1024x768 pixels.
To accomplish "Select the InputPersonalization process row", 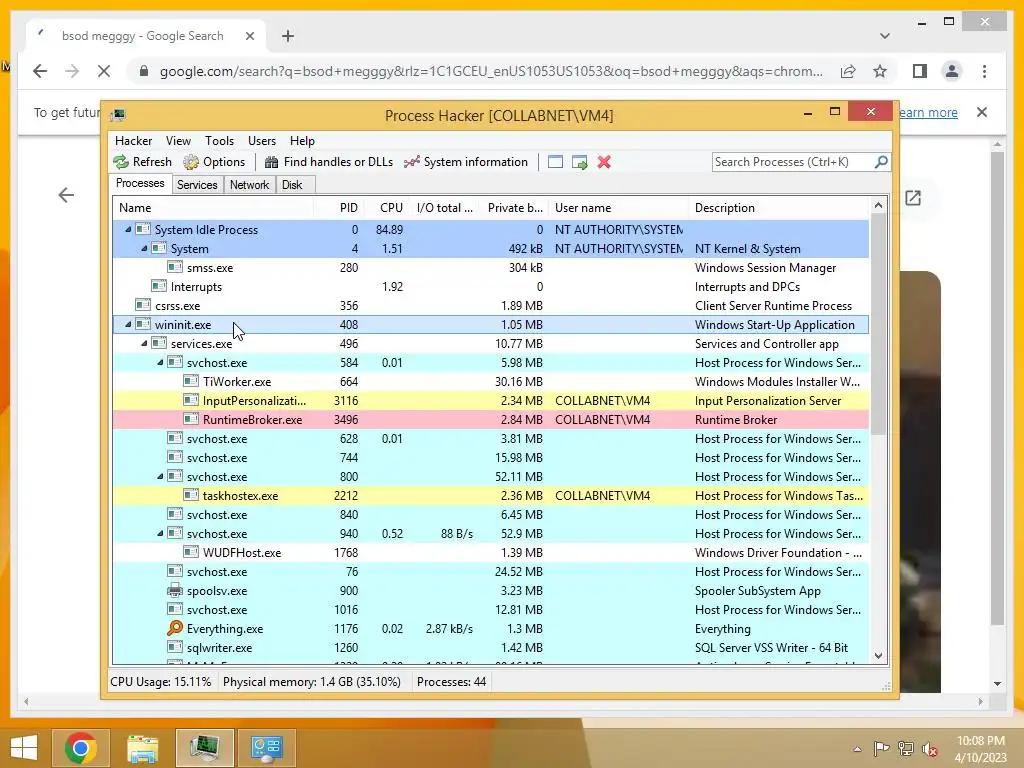I will [491, 400].
